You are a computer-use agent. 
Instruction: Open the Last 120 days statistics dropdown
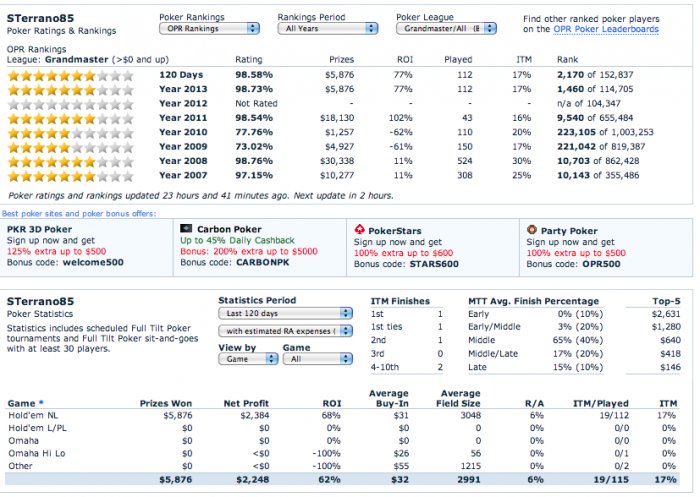(x=286, y=313)
